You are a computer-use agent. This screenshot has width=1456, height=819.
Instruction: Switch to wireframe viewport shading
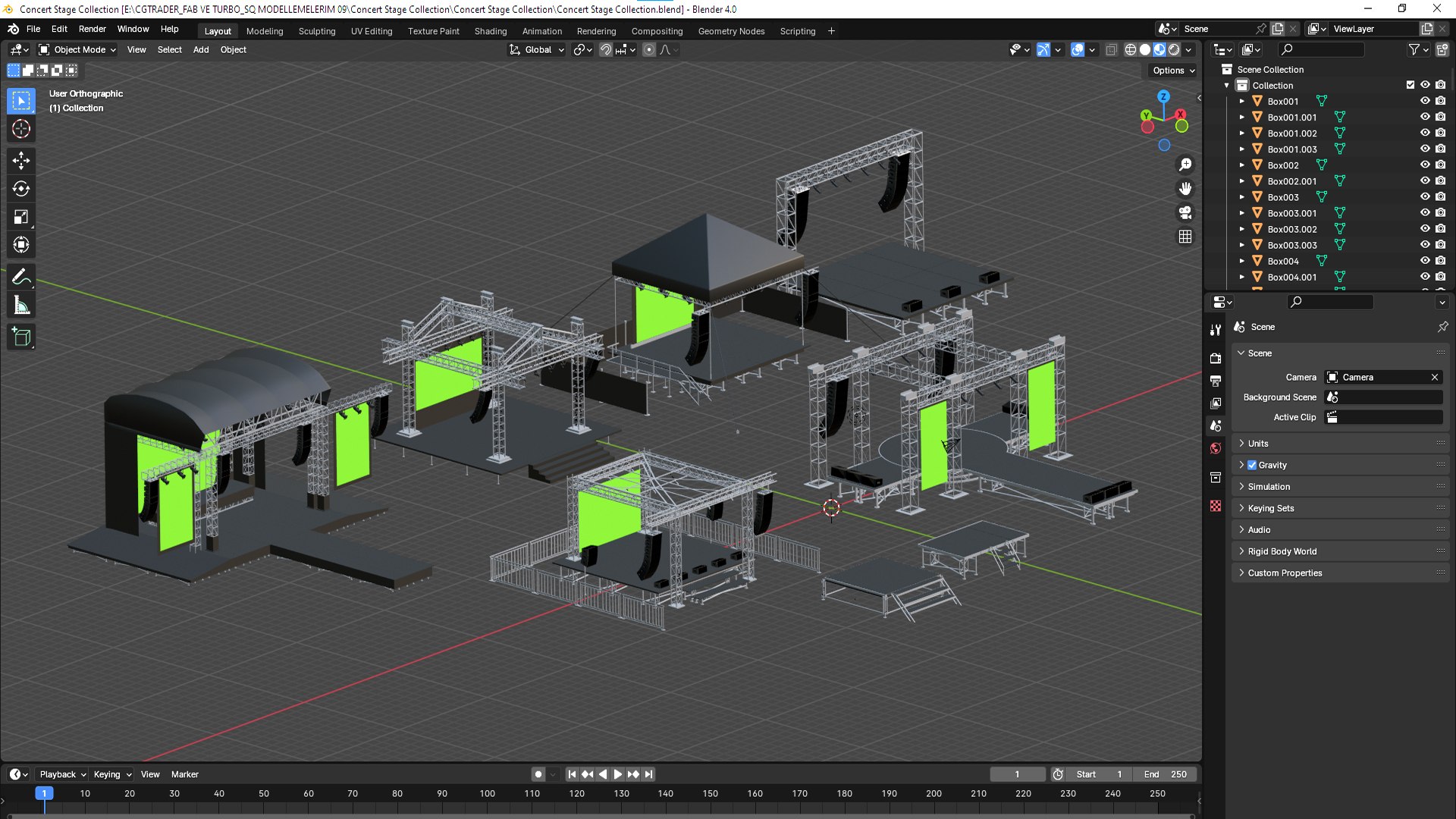coord(1131,49)
